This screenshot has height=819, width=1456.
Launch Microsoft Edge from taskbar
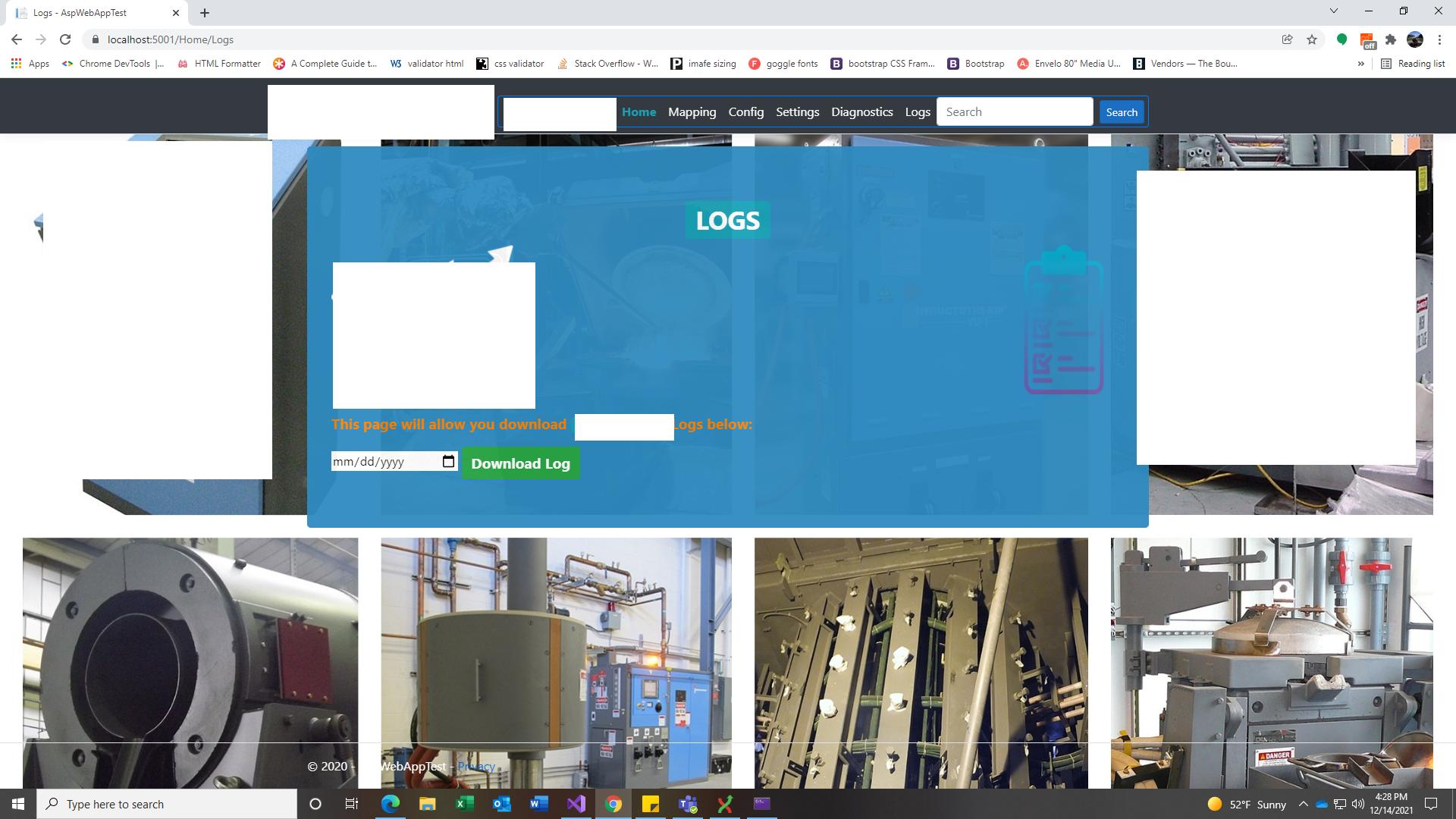[390, 804]
